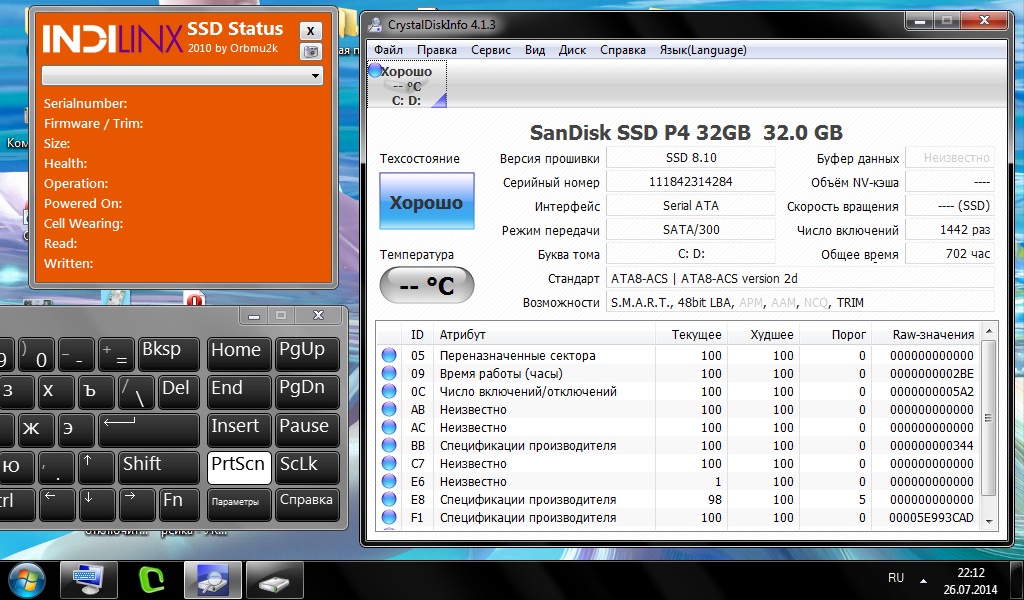Toggle the Shift key on the on-screen keyboard
Image resolution: width=1024 pixels, height=600 pixels.
(160, 464)
